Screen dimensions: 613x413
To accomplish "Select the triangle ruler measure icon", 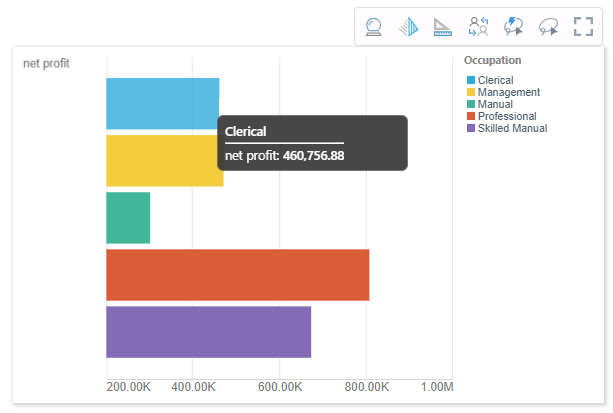I will pyautogui.click(x=444, y=27).
